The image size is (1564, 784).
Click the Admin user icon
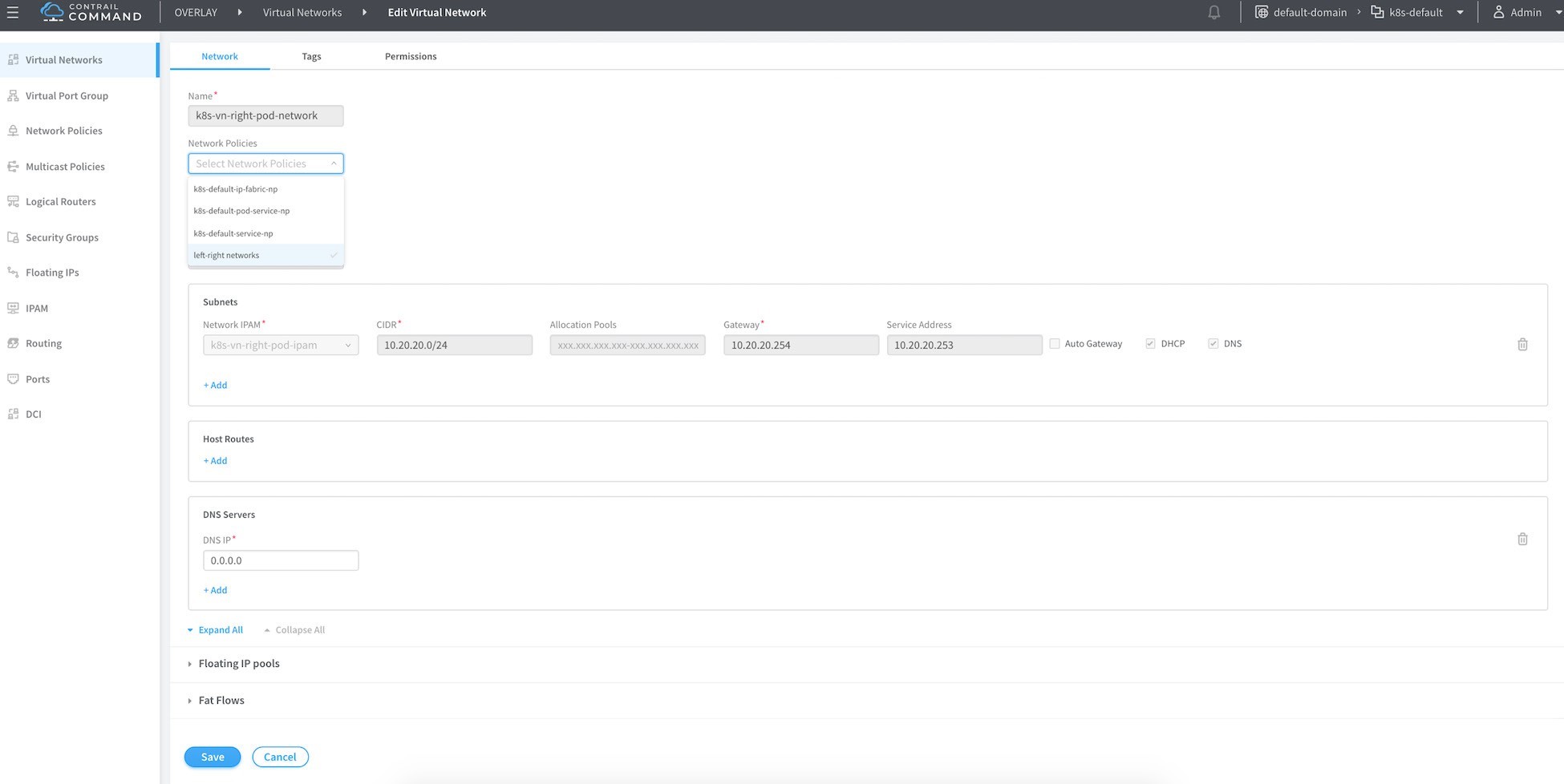click(1498, 12)
